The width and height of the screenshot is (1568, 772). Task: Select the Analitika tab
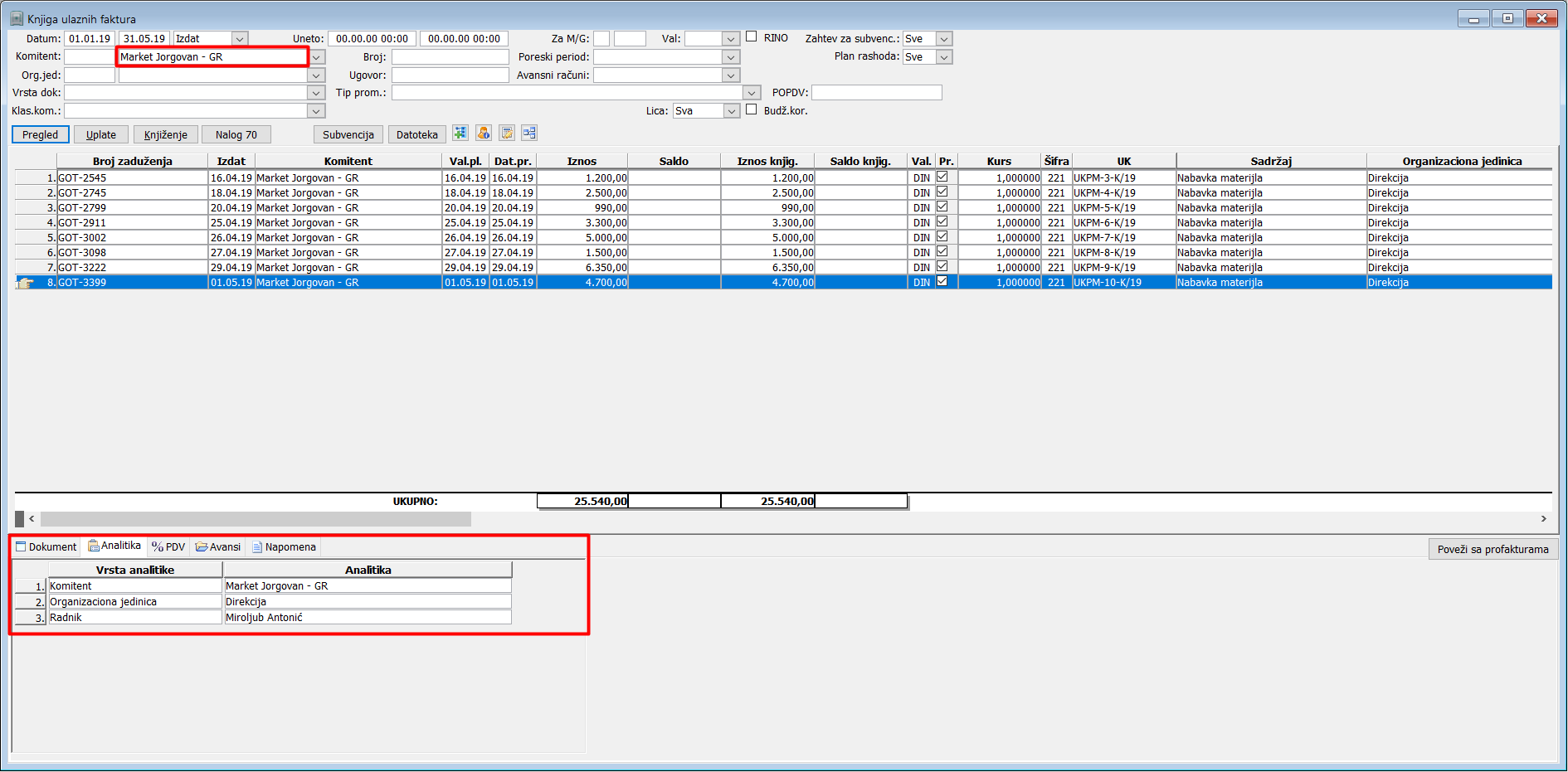pos(114,546)
